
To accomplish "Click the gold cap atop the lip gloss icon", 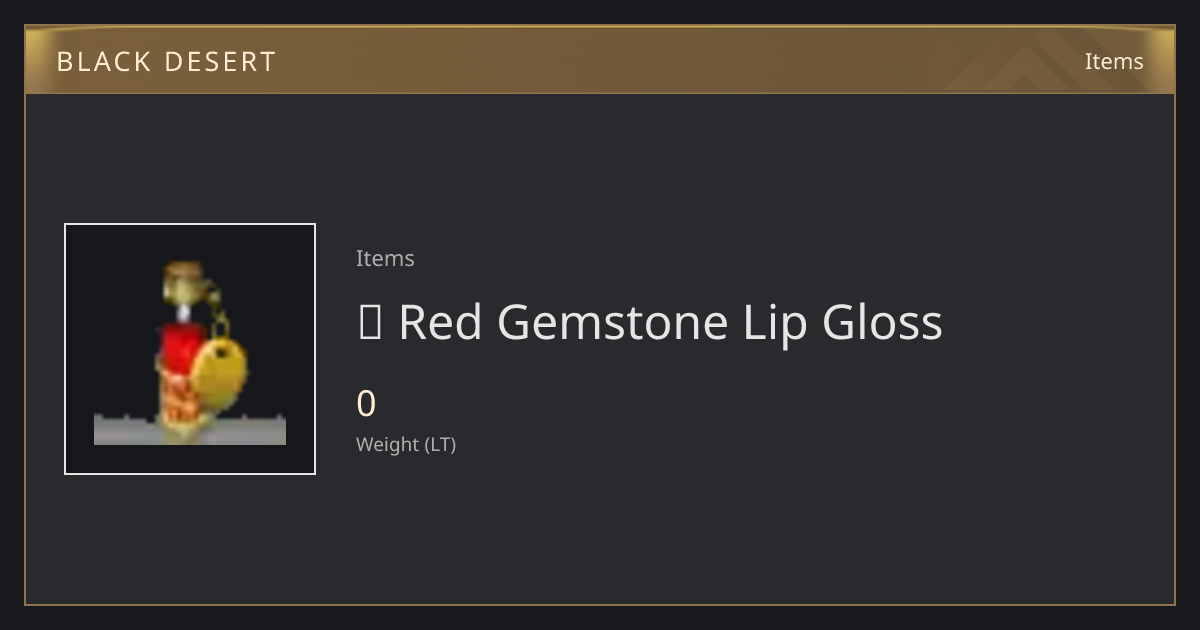I will pyautogui.click(x=182, y=282).
